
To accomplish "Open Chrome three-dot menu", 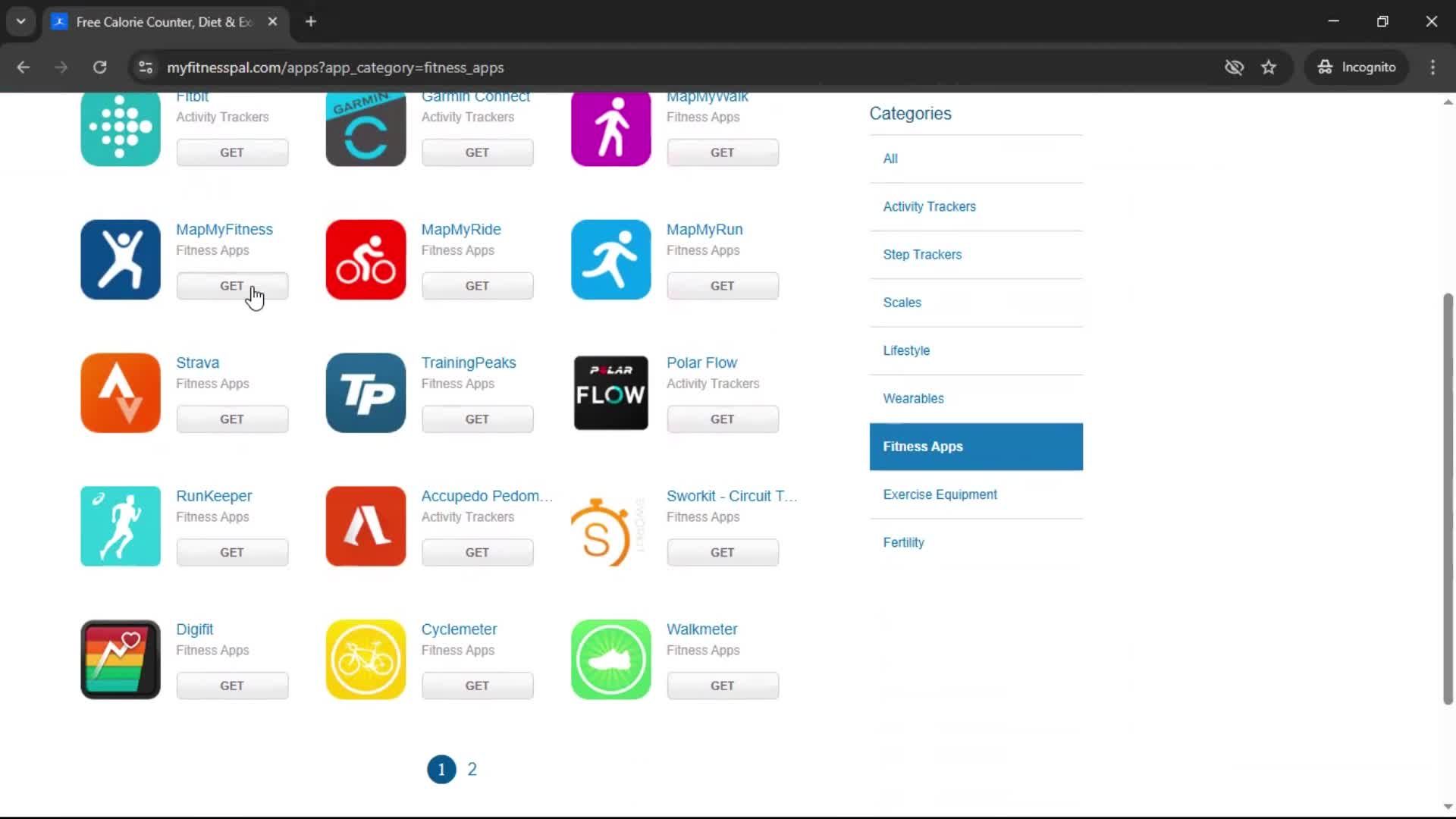I will [x=1432, y=67].
